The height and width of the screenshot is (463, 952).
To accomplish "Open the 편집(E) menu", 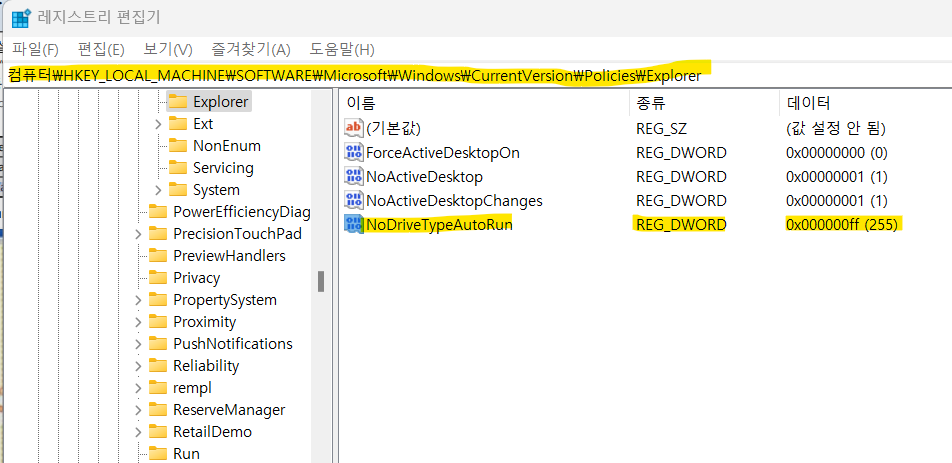I will point(101,49).
